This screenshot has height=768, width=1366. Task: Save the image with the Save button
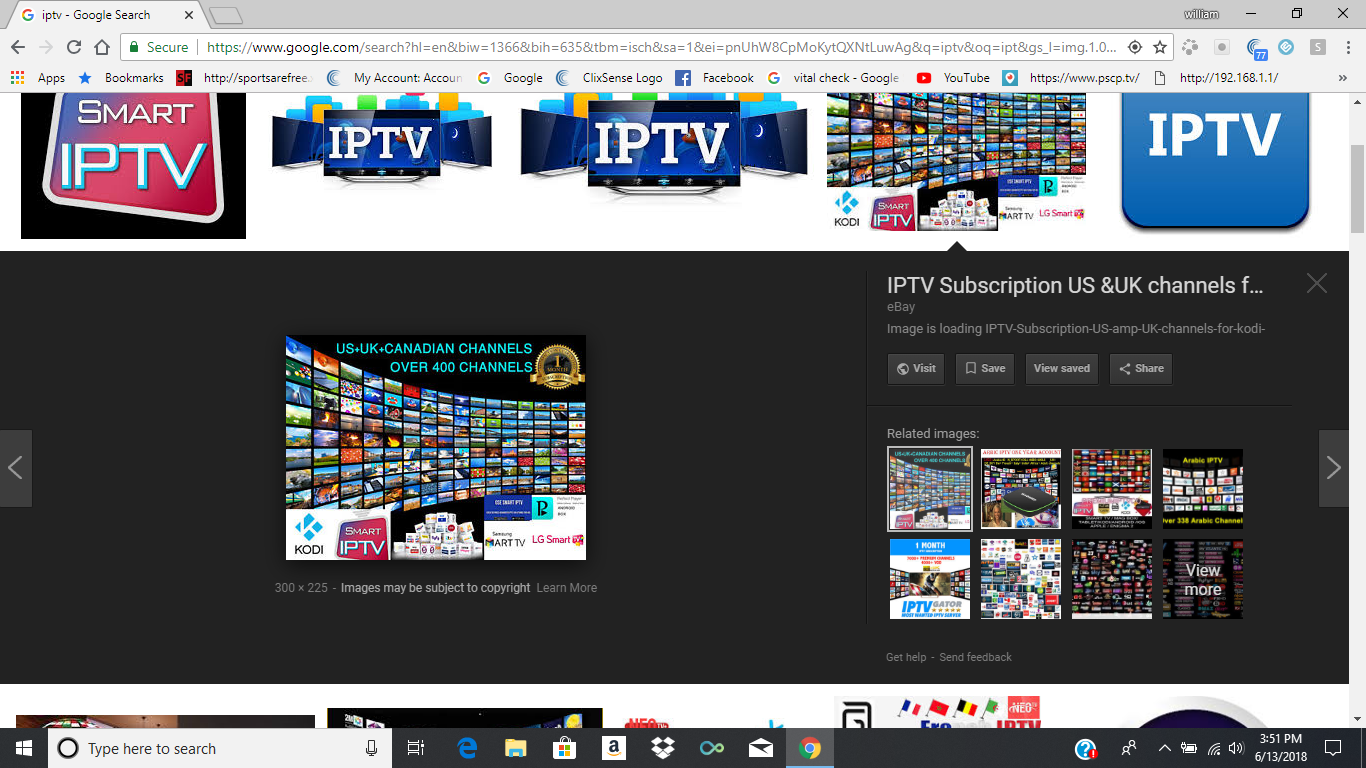(x=985, y=368)
